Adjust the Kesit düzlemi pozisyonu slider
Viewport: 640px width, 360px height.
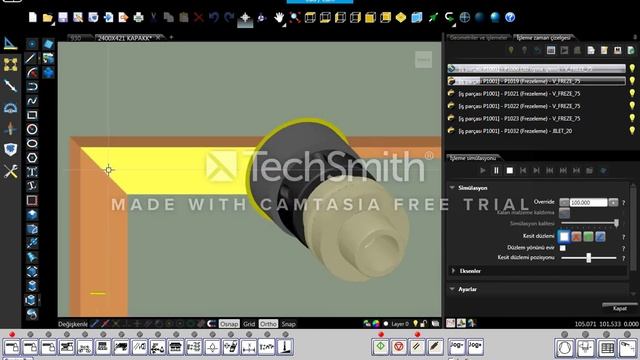click(x=589, y=258)
